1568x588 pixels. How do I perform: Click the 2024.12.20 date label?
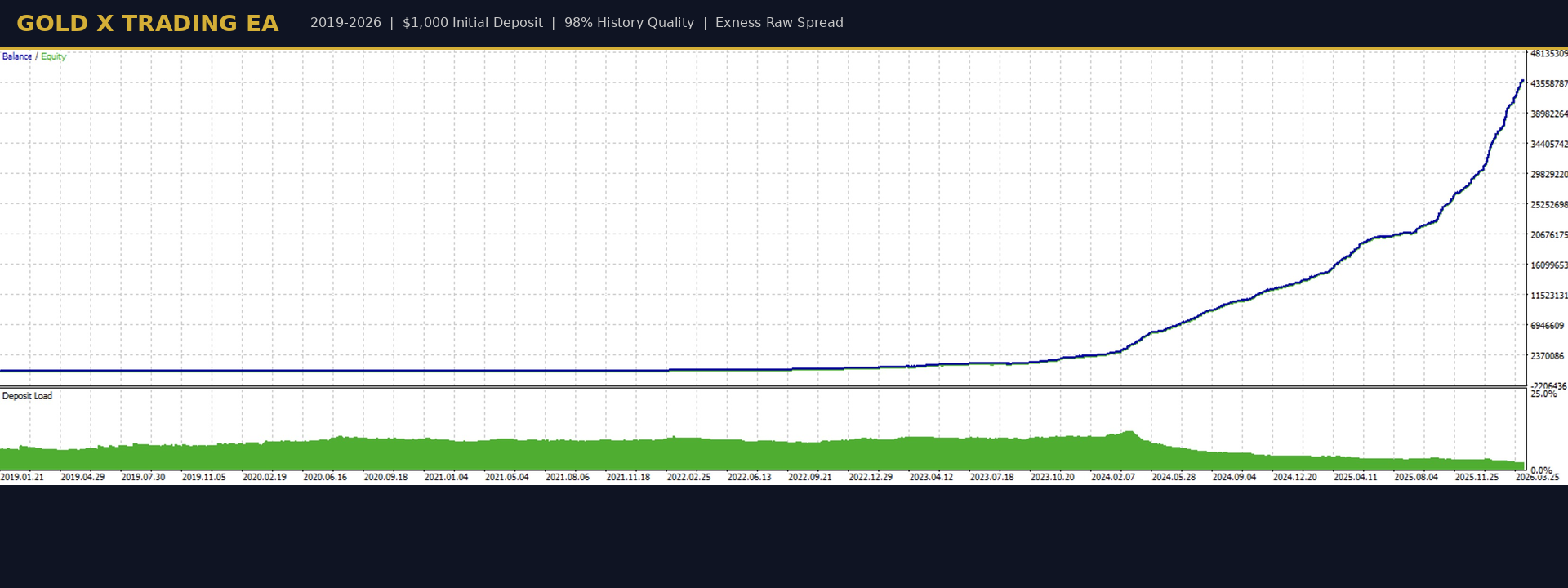pos(1295,478)
